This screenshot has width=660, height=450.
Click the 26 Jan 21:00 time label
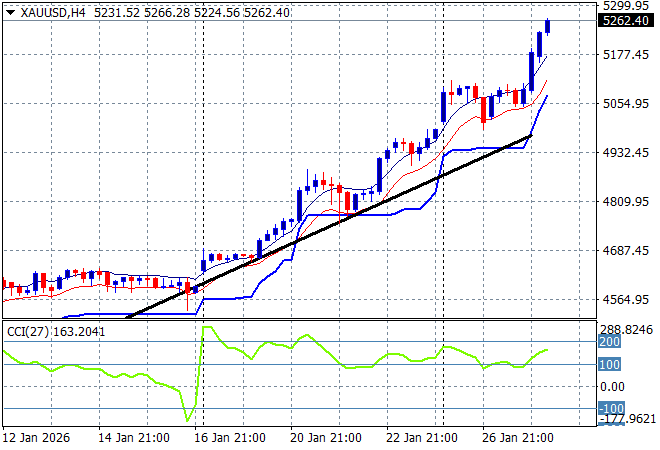pyautogui.click(x=519, y=438)
